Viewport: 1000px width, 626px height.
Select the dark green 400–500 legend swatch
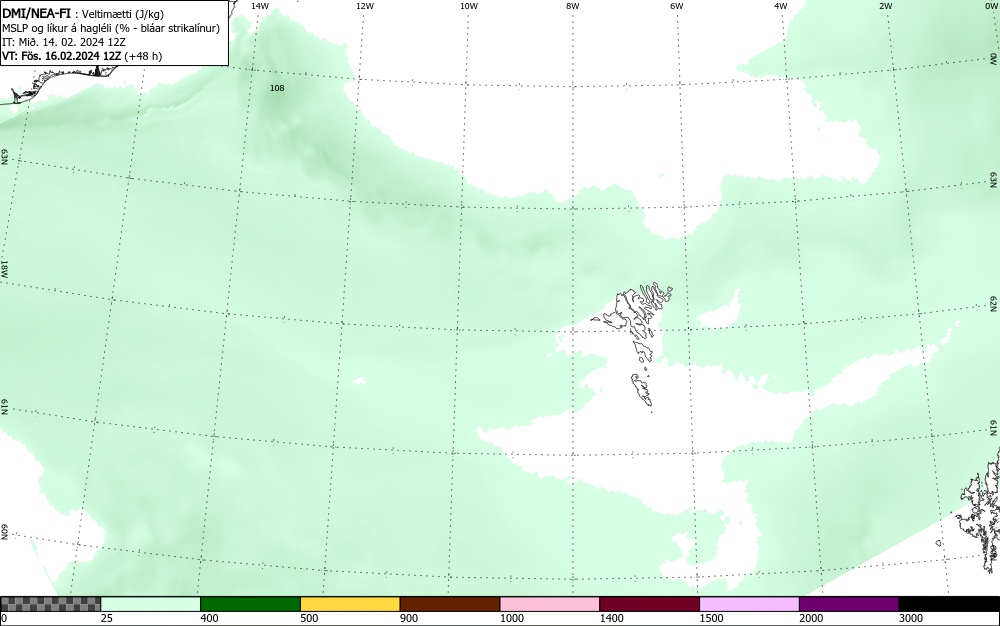pos(250,604)
